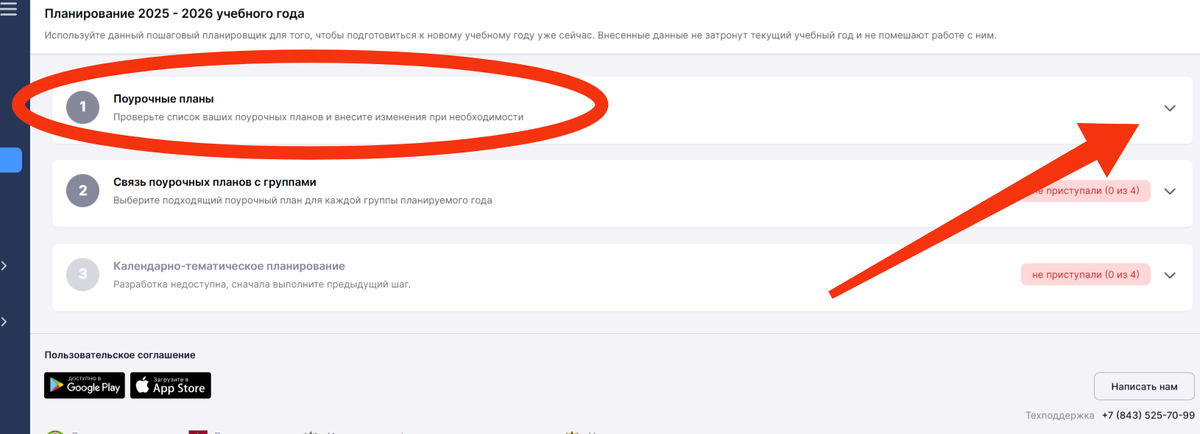The height and width of the screenshot is (434, 1200).
Task: Open the Поурочные планы step title
Action: [164, 99]
